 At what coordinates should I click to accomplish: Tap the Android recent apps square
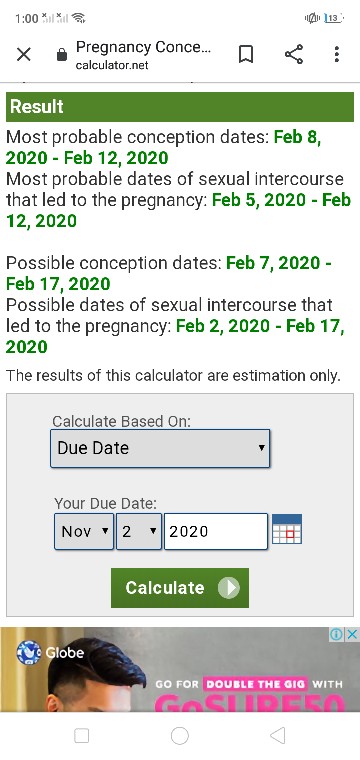click(81, 736)
